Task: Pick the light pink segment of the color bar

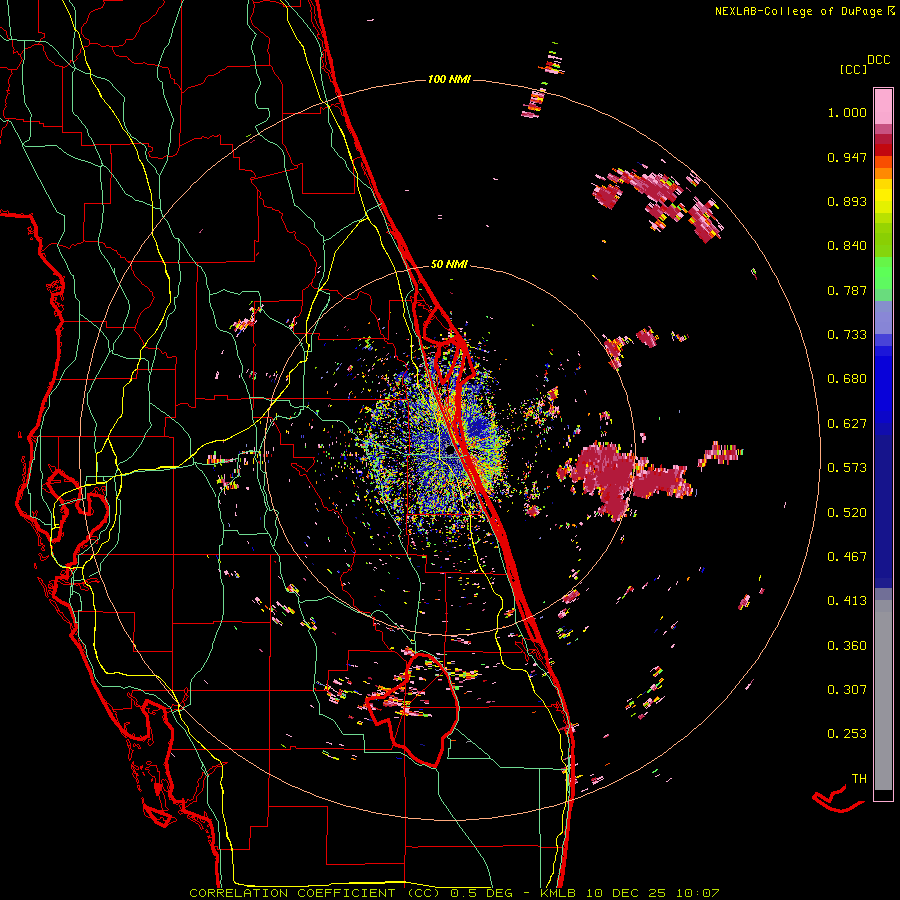Action: tap(883, 106)
